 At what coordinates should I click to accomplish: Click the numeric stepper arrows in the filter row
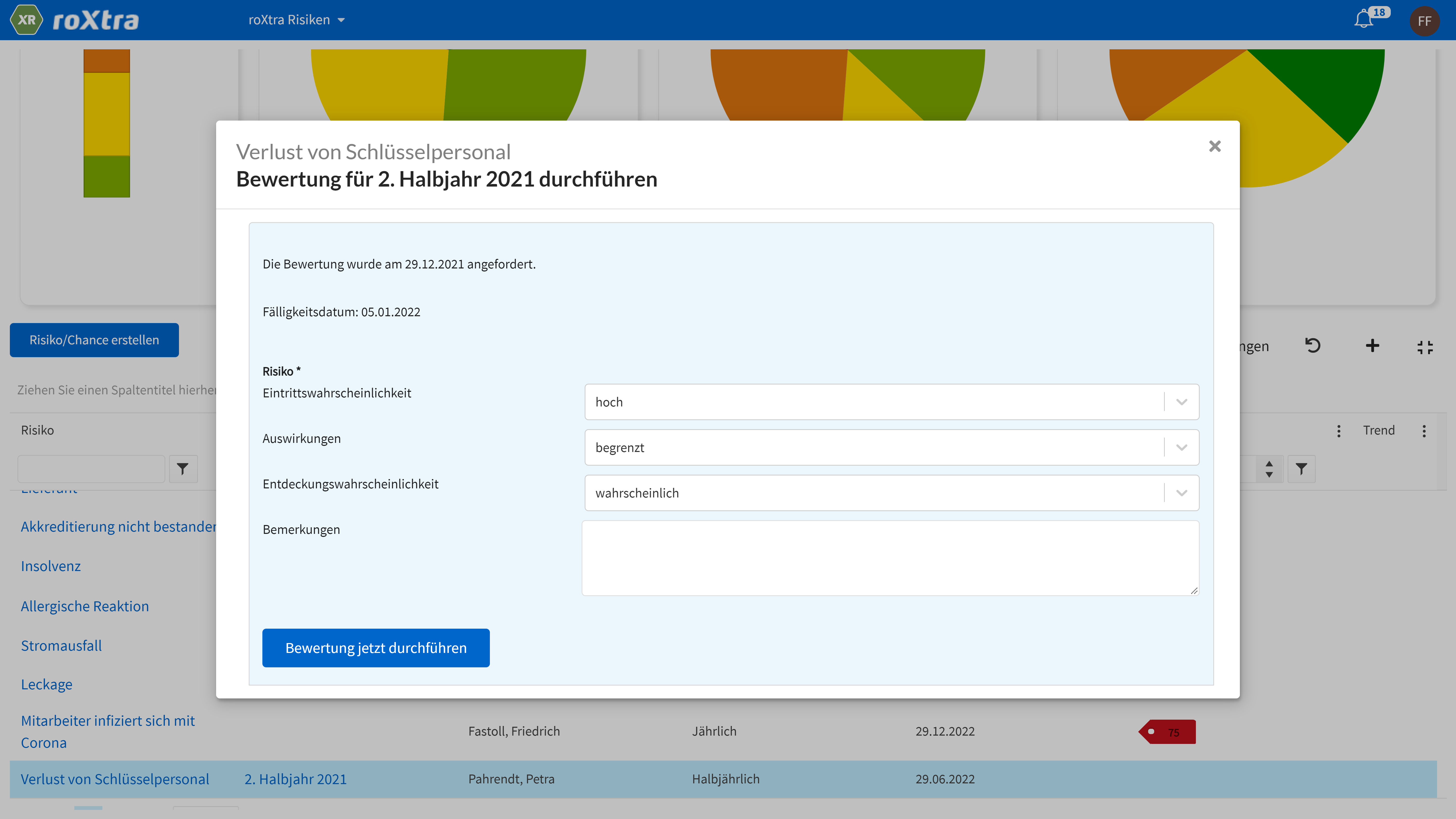1269,469
